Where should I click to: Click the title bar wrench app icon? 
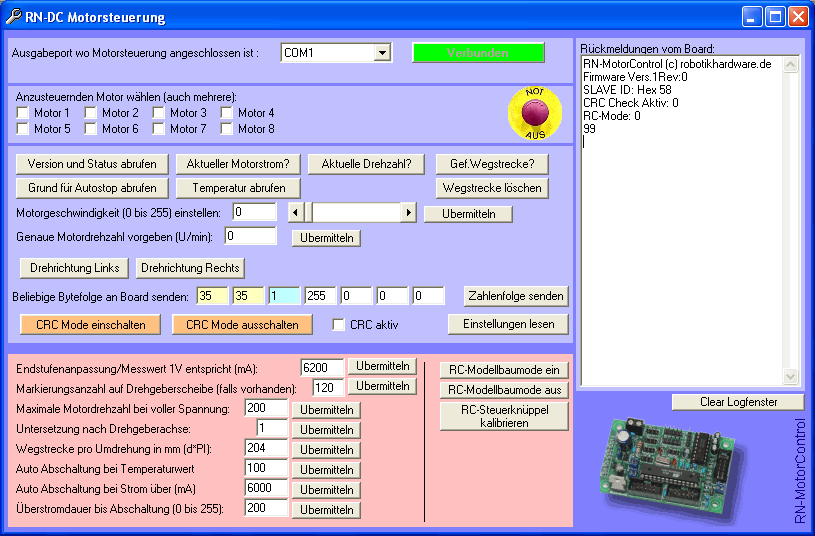[x=14, y=17]
